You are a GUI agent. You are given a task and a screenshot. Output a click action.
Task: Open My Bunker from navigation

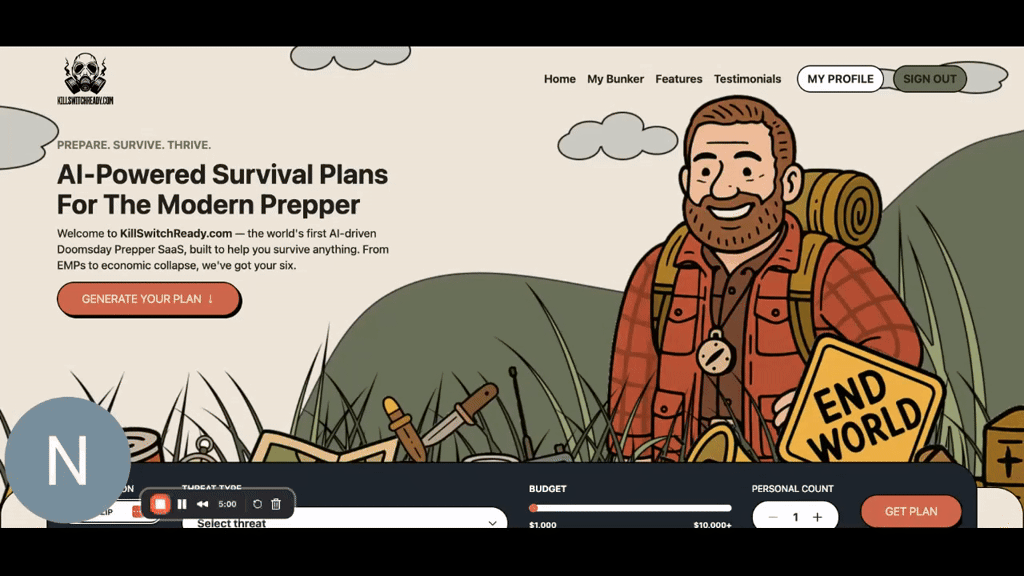(x=615, y=79)
